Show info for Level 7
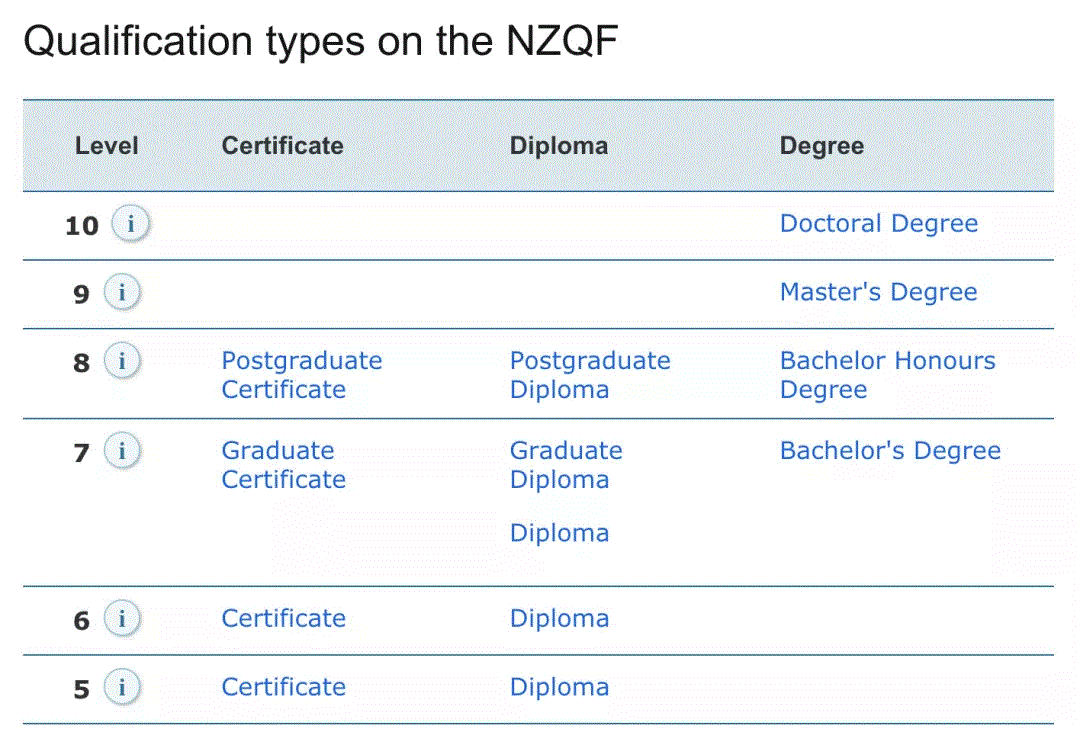The width and height of the screenshot is (1080, 729). [x=122, y=451]
